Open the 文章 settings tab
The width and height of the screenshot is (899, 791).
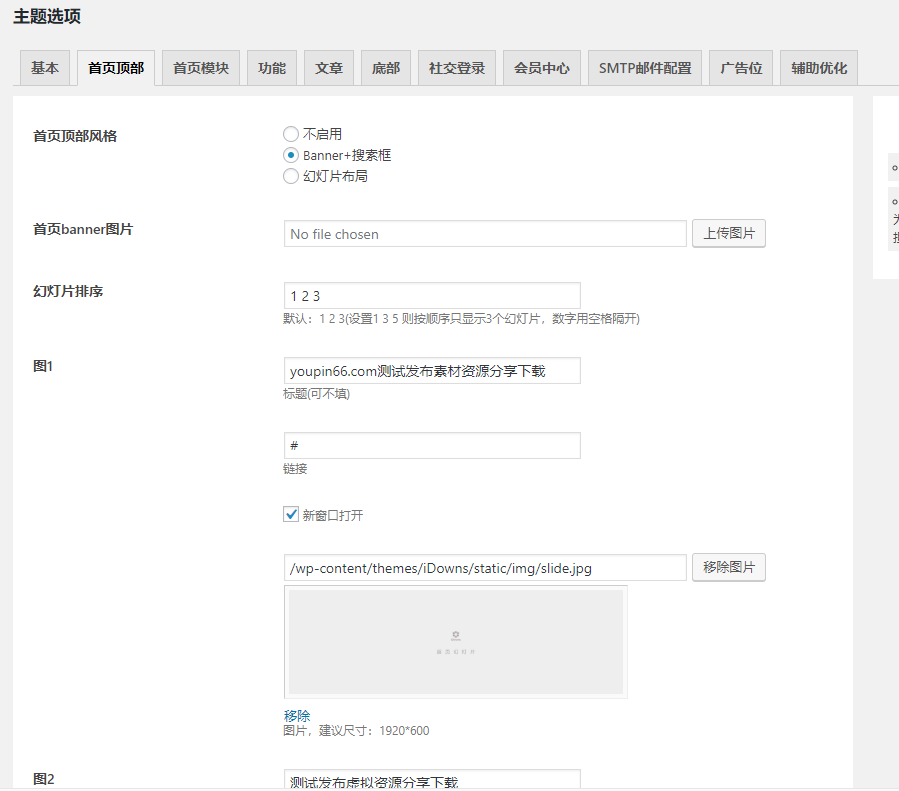(x=329, y=67)
